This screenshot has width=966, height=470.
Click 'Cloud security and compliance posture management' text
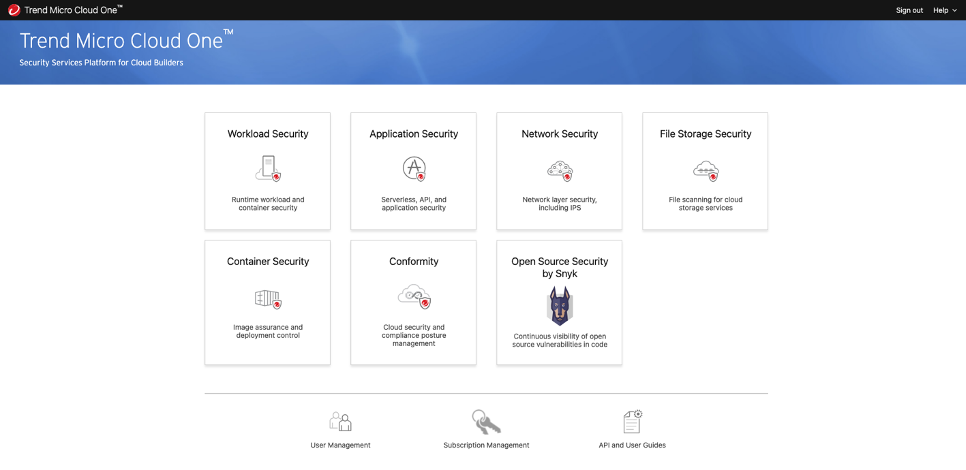414,335
